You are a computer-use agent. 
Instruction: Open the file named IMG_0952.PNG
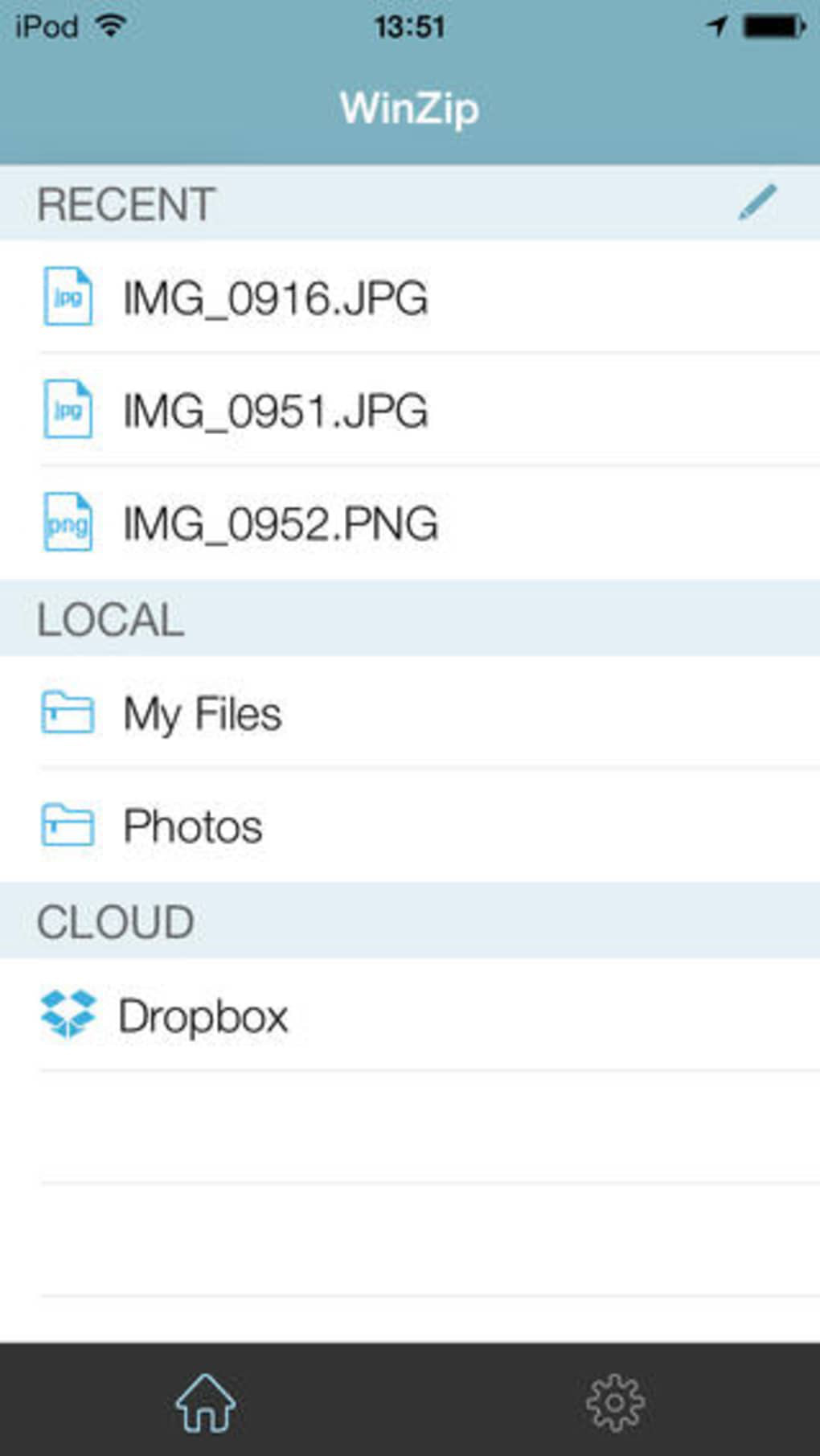280,523
